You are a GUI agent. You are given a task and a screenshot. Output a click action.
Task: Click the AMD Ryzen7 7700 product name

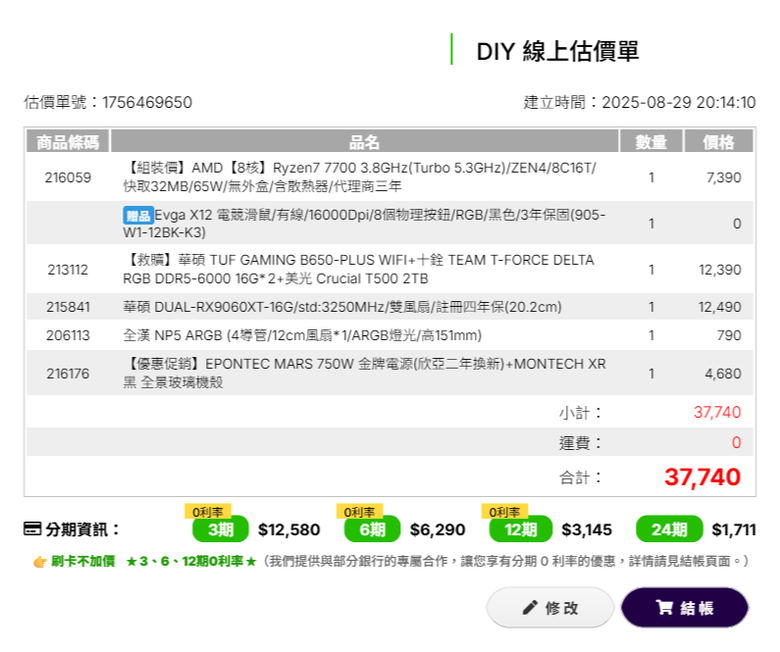click(x=360, y=177)
